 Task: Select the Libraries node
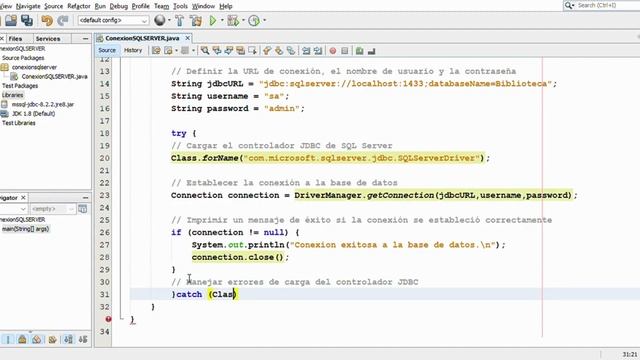coord(12,95)
